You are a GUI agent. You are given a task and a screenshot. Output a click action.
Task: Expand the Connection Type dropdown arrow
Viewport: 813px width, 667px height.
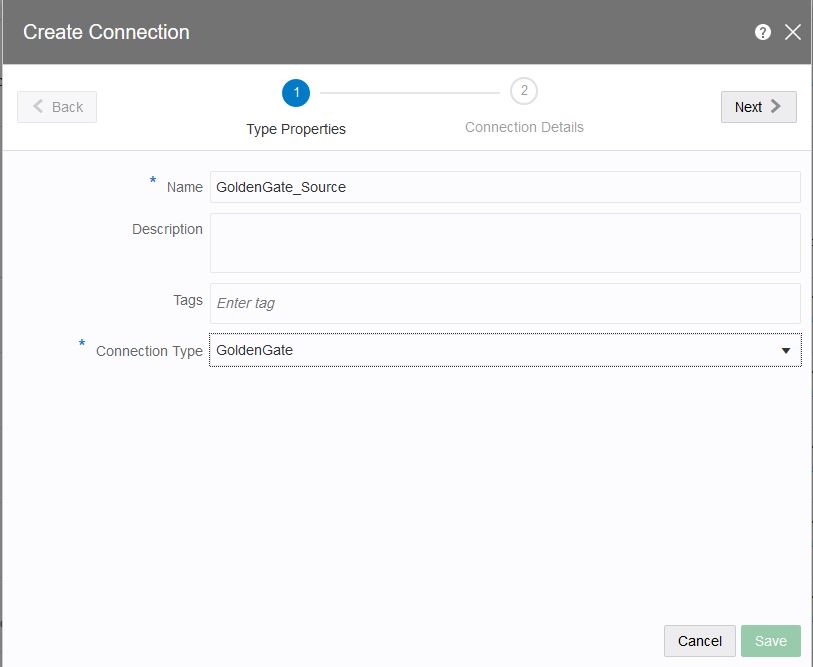(x=786, y=351)
